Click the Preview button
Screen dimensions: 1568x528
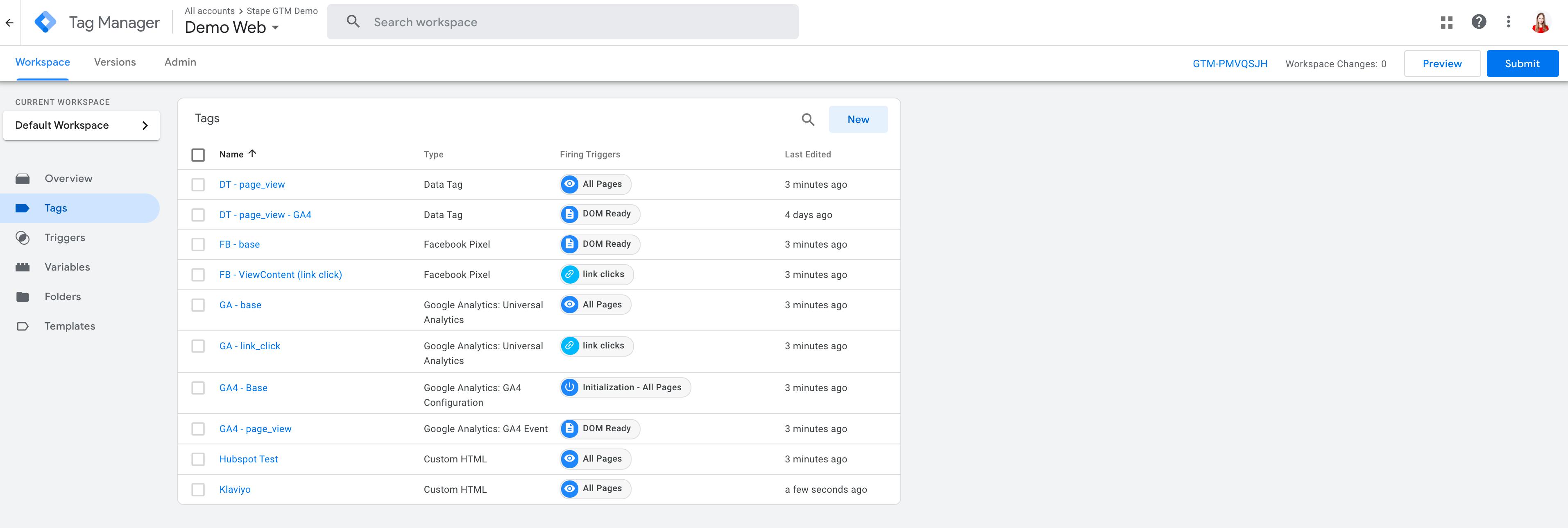tap(1442, 64)
